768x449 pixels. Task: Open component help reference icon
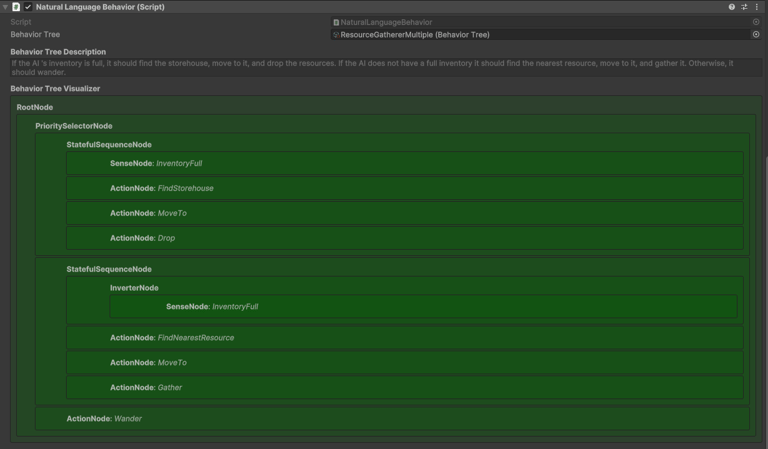tap(731, 7)
